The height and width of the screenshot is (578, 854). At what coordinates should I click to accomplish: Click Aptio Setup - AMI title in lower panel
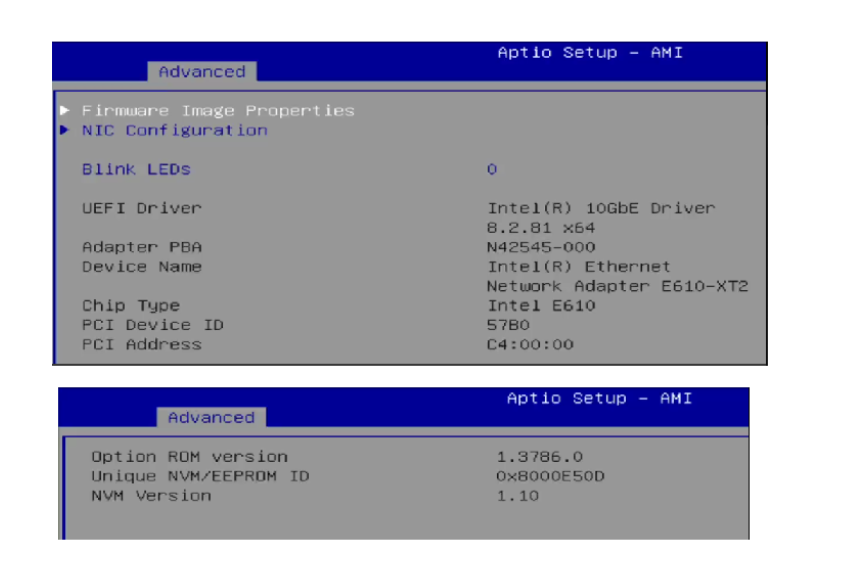coord(599,398)
